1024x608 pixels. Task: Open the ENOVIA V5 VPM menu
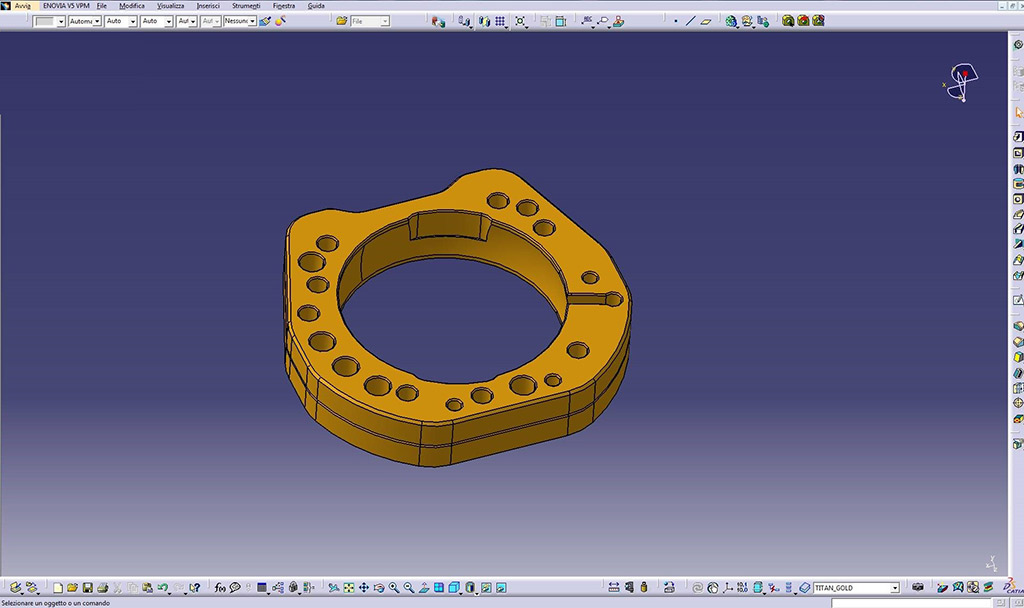[x=66, y=5]
